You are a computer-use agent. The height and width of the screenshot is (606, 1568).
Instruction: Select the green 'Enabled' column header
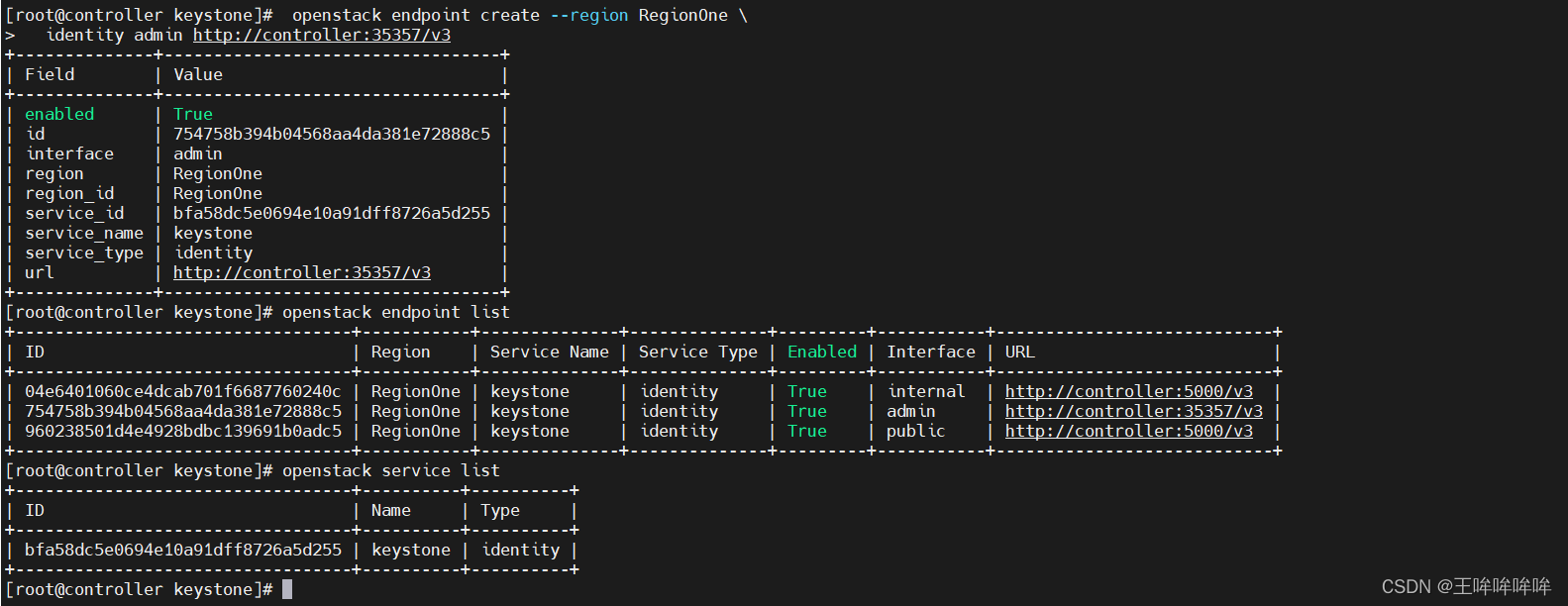point(822,352)
